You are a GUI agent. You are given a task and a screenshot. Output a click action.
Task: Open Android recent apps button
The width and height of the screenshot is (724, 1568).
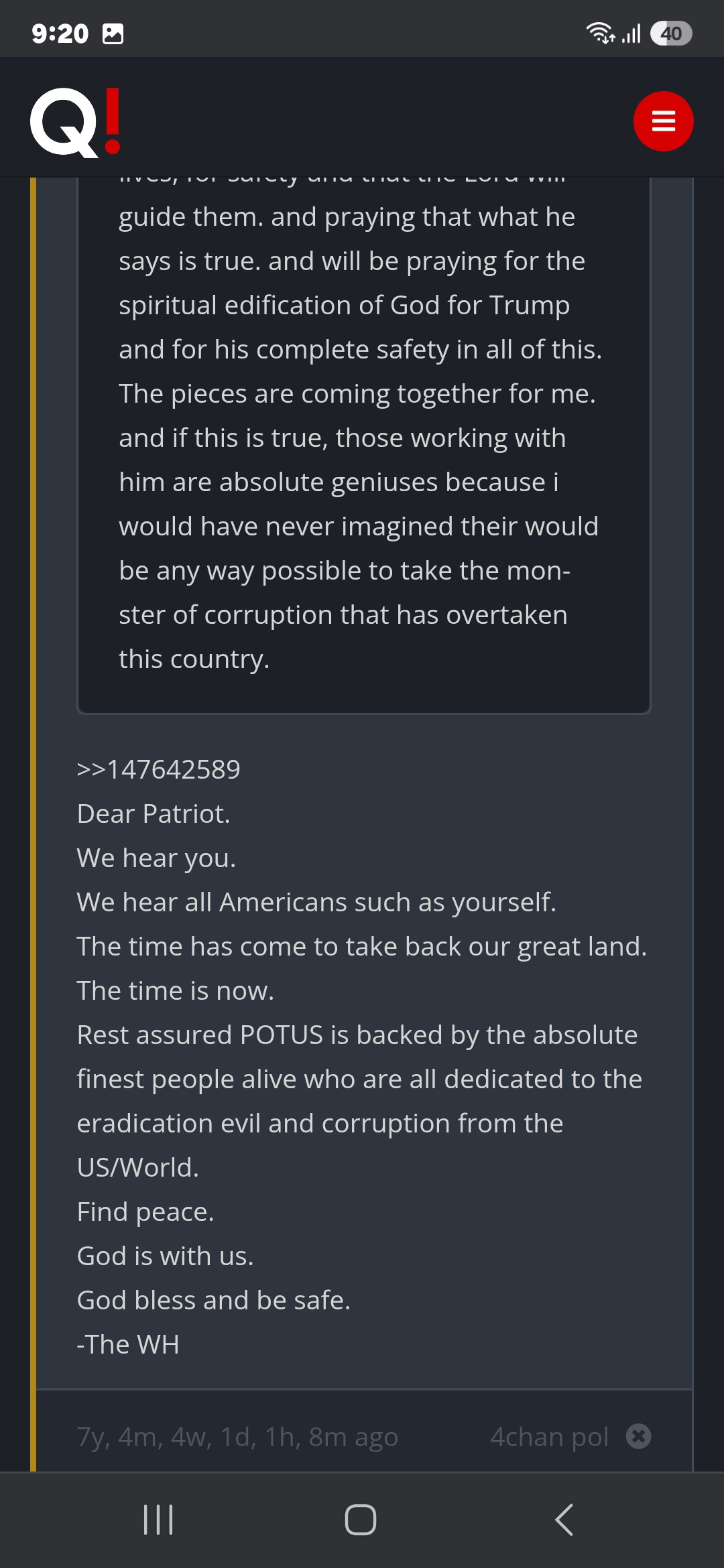158,1519
